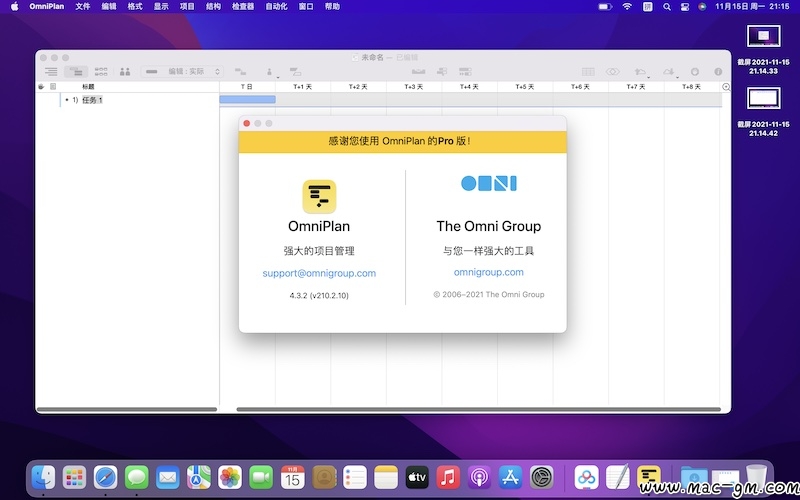Click the outline pane horizontal scrollbar
The height and width of the screenshot is (500, 800).
click(127, 409)
